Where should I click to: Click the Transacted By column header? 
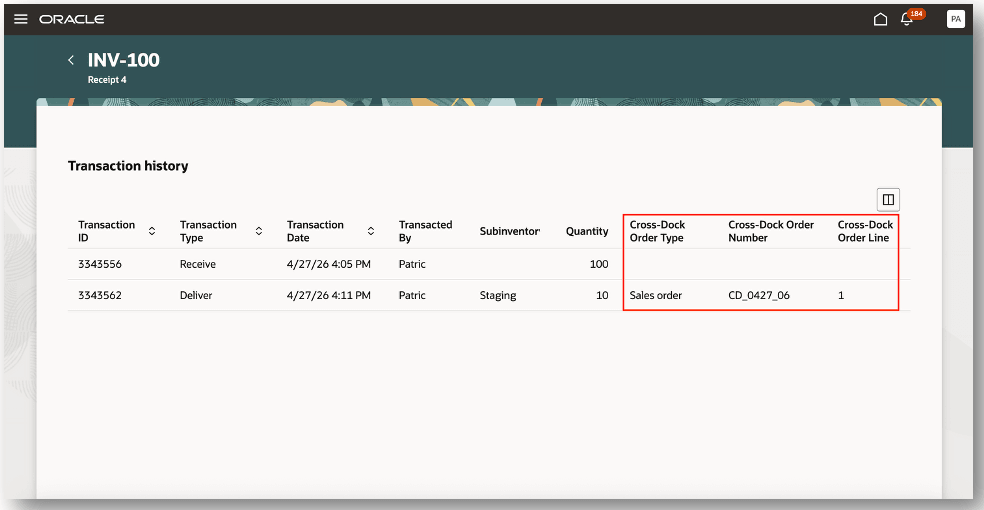tap(425, 231)
